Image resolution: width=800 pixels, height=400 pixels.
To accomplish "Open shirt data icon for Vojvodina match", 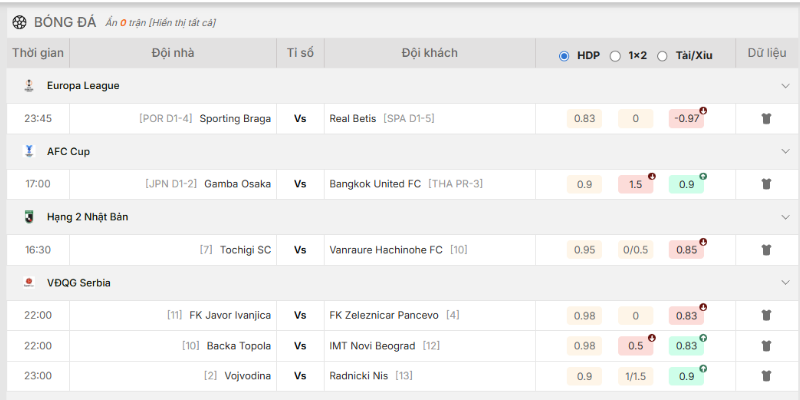I will [766, 376].
